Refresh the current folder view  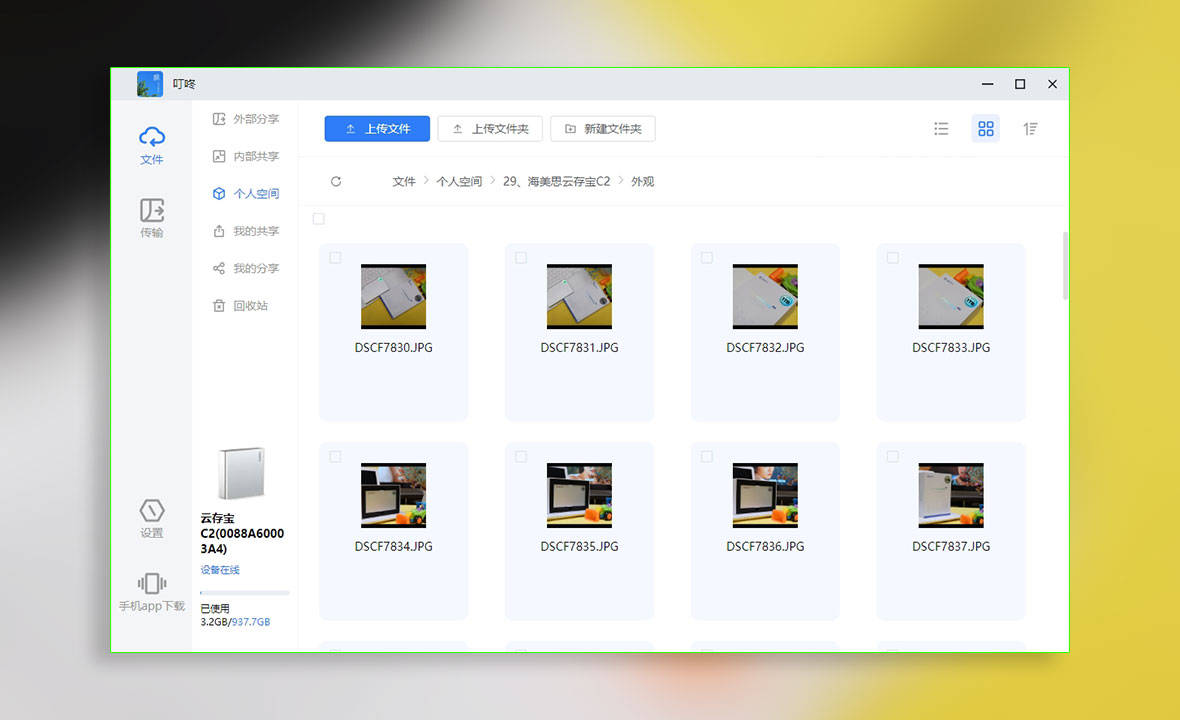(336, 181)
